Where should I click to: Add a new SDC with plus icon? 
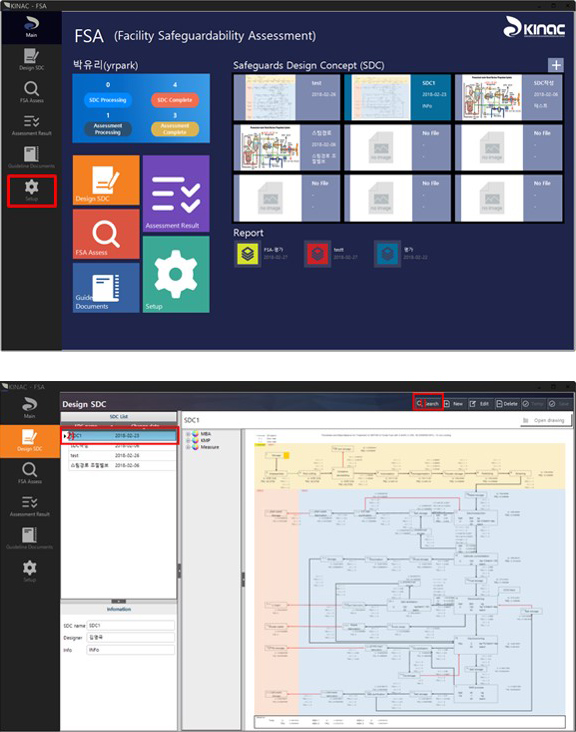pyautogui.click(x=556, y=65)
